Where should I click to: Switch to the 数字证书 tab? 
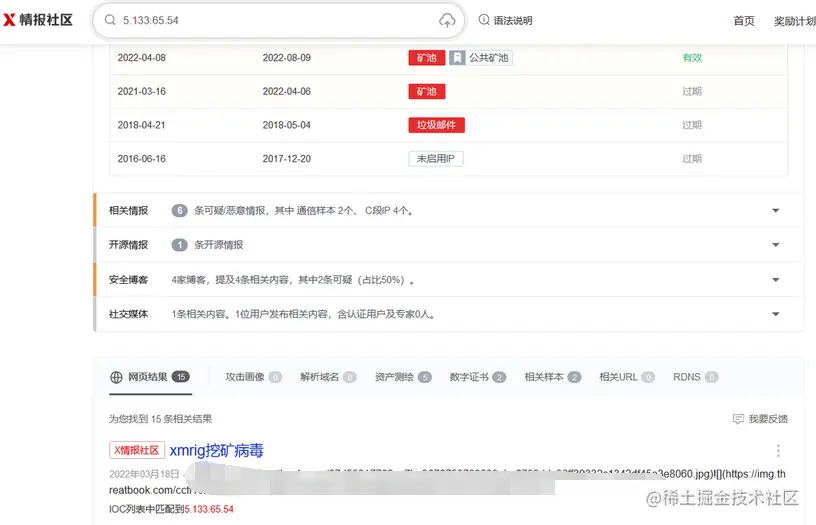click(x=478, y=377)
